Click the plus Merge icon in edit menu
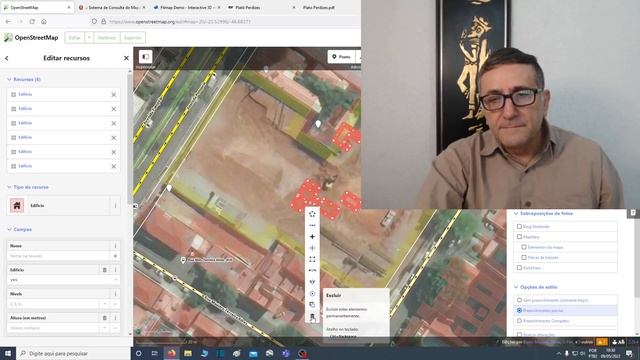 (312, 237)
